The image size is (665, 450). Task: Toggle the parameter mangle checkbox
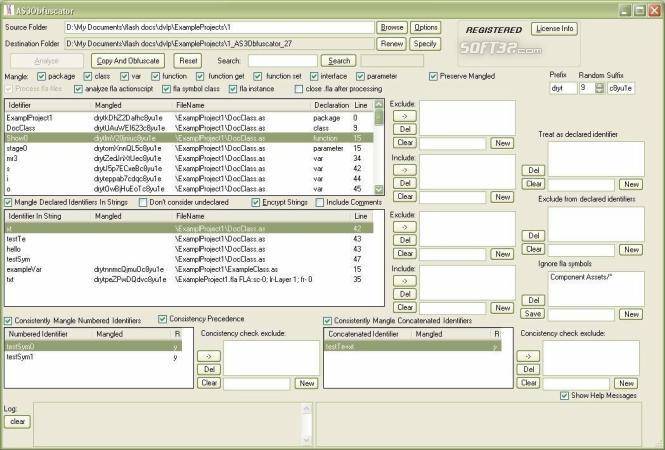click(x=360, y=76)
